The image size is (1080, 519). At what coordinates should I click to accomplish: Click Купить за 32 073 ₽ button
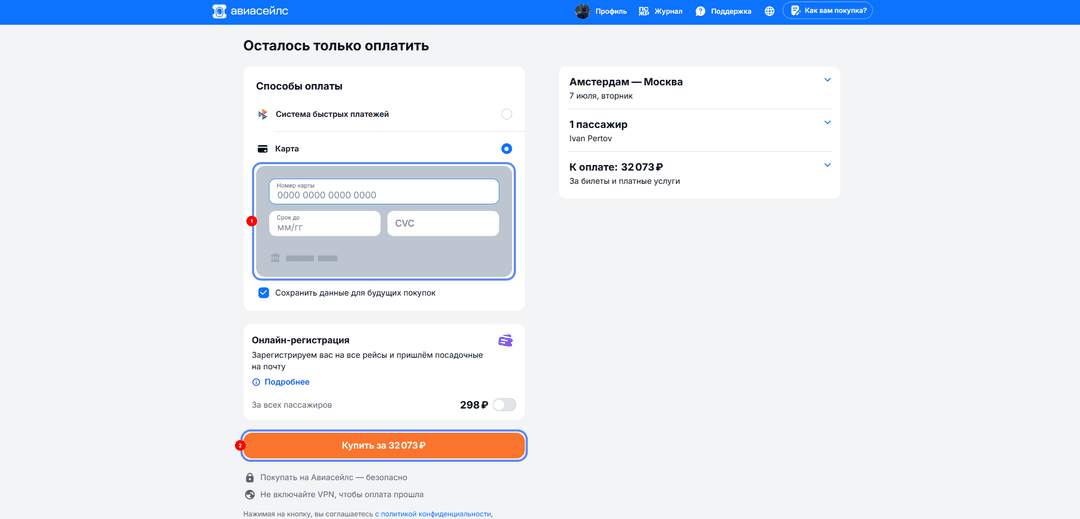click(x=384, y=445)
